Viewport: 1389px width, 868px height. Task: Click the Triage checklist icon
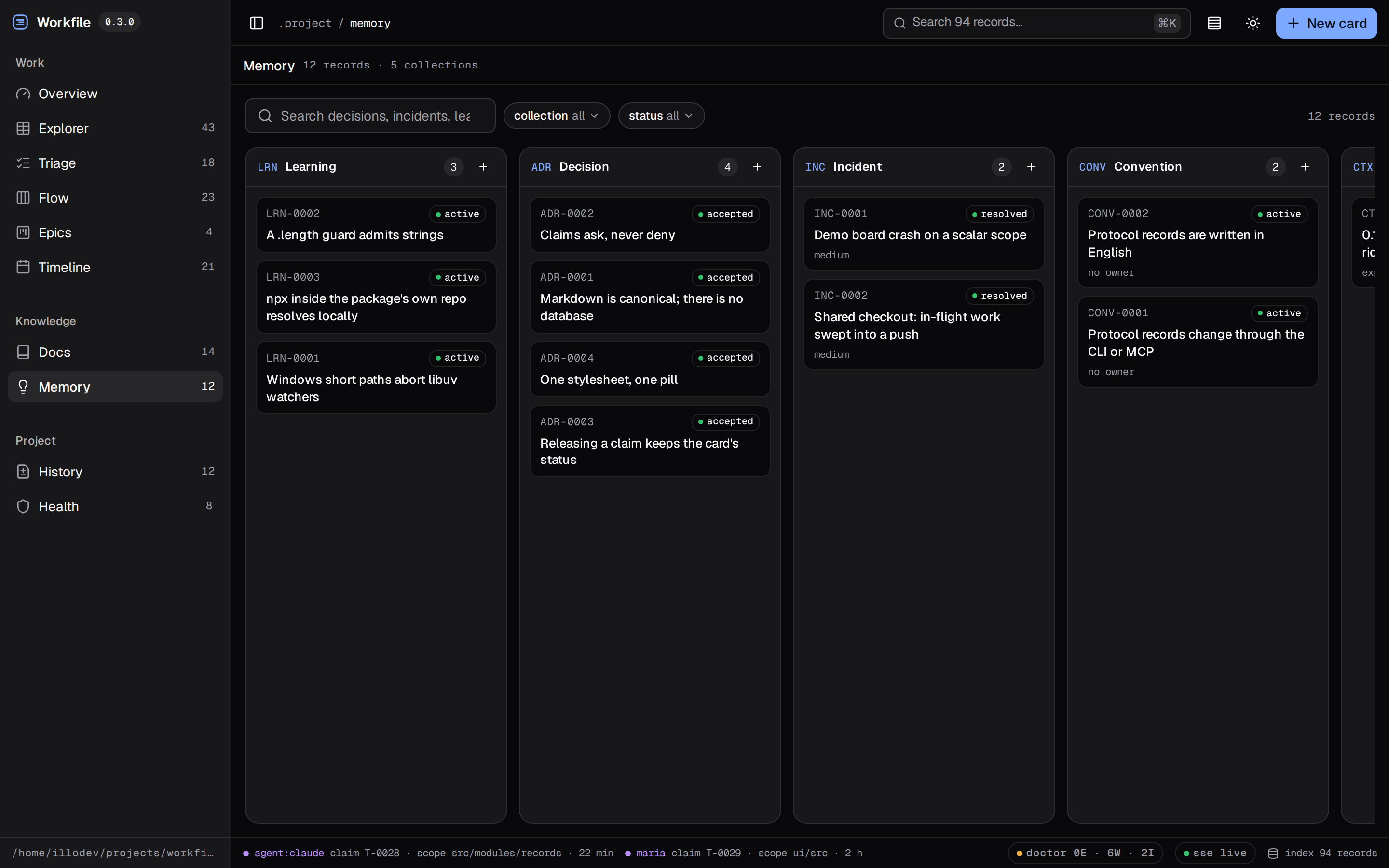click(23, 163)
